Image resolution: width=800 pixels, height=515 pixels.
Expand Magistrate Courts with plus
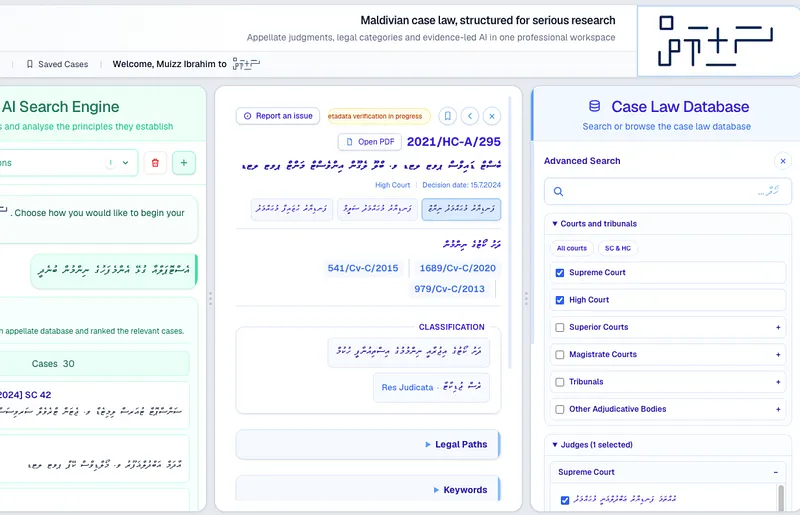pos(778,355)
